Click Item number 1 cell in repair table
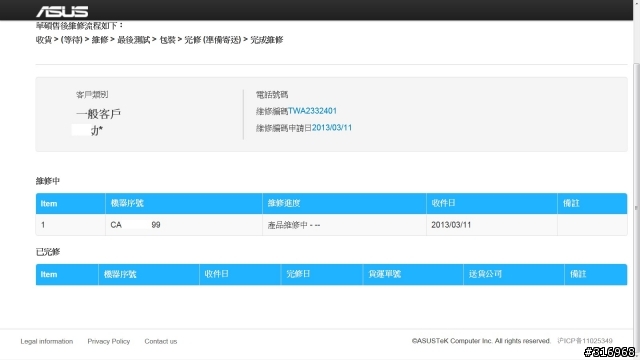640x360 pixels. pos(71,225)
